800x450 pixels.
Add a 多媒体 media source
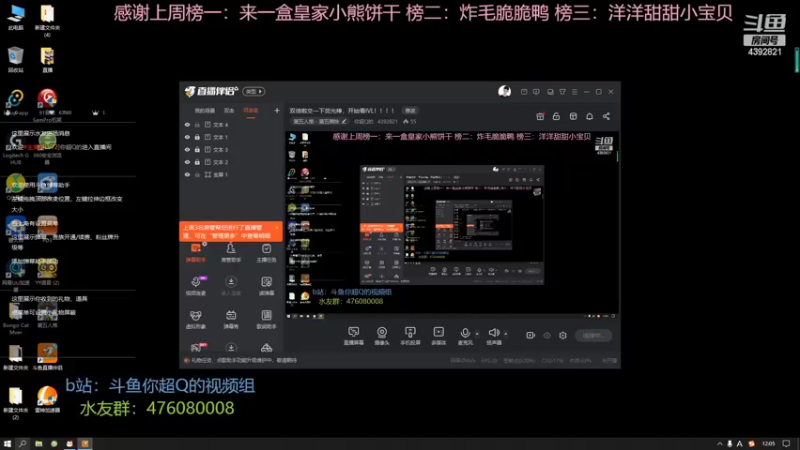pyautogui.click(x=438, y=336)
